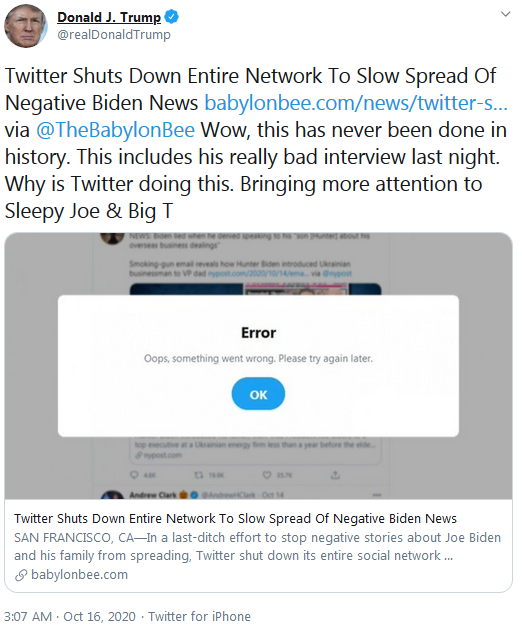Open the babylonbee.com card domain link
The image size is (522, 631).
pos(79,575)
